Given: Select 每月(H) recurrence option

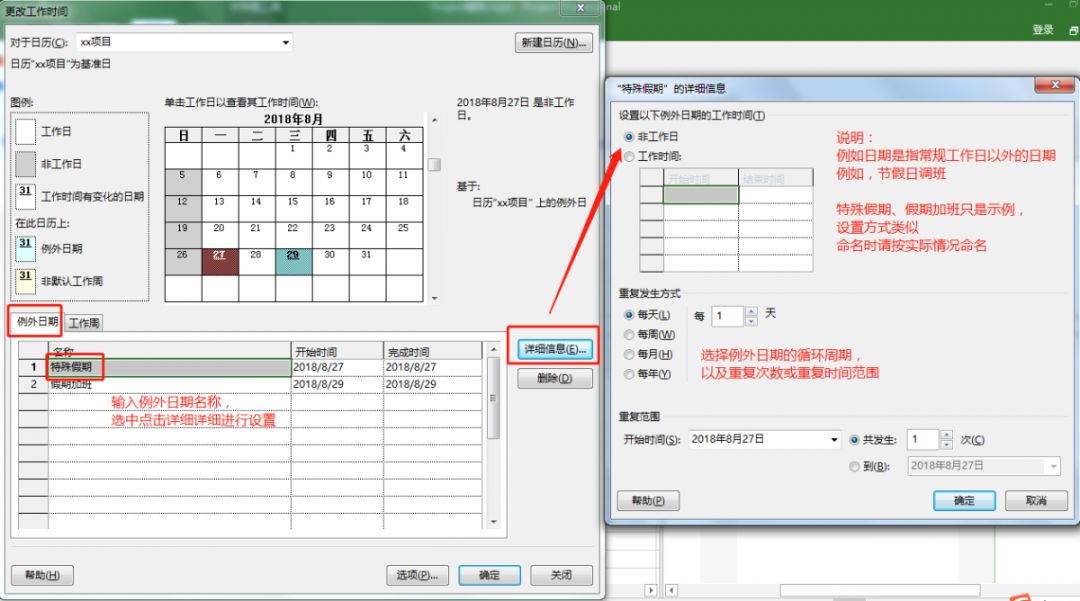Looking at the screenshot, I should tap(628, 355).
